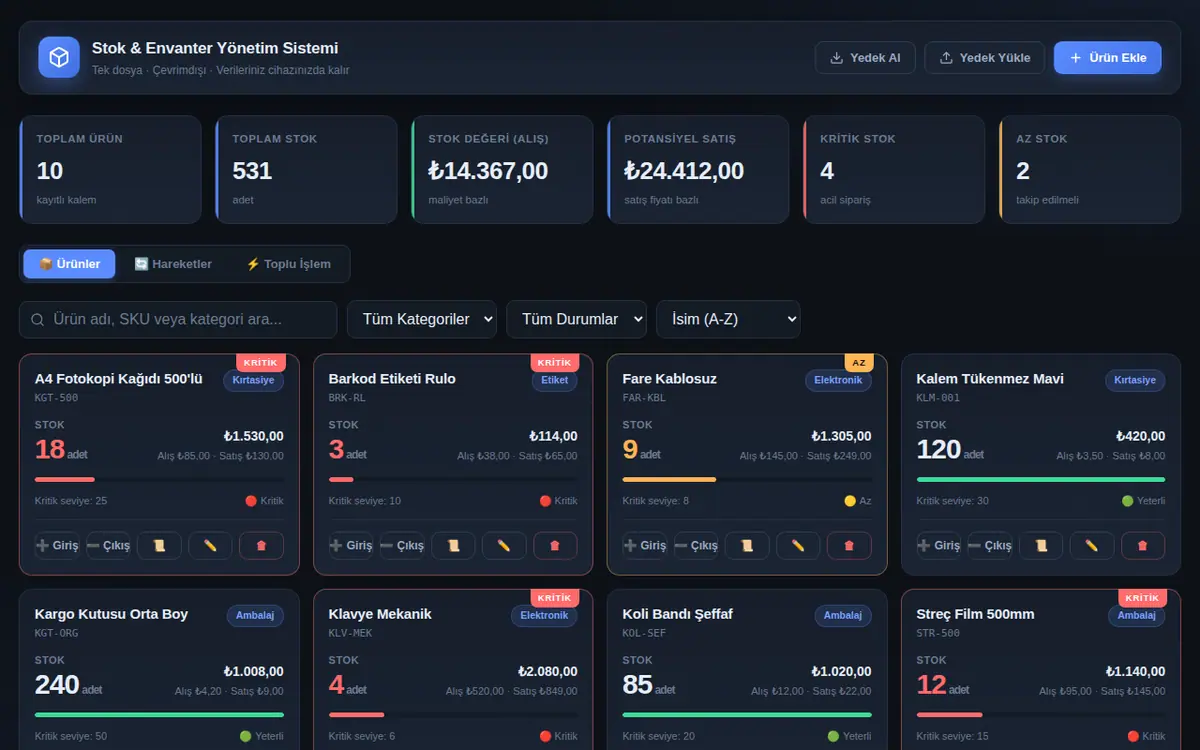
Task: Click the Toplam Ürün summary card
Action: pyautogui.click(x=110, y=169)
